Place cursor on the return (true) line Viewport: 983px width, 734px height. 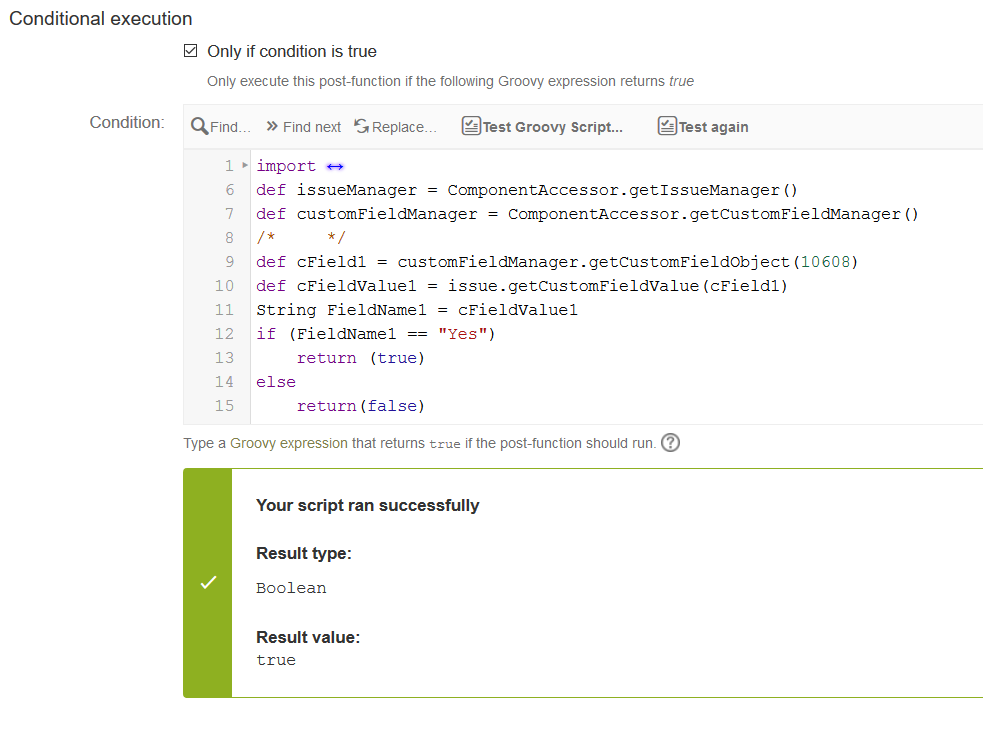pos(360,358)
